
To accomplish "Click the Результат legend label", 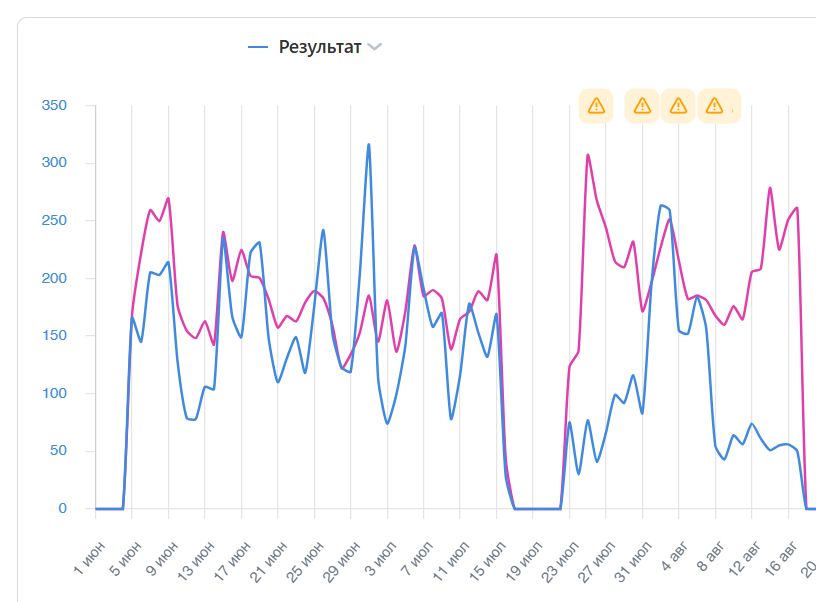I will 320,47.
